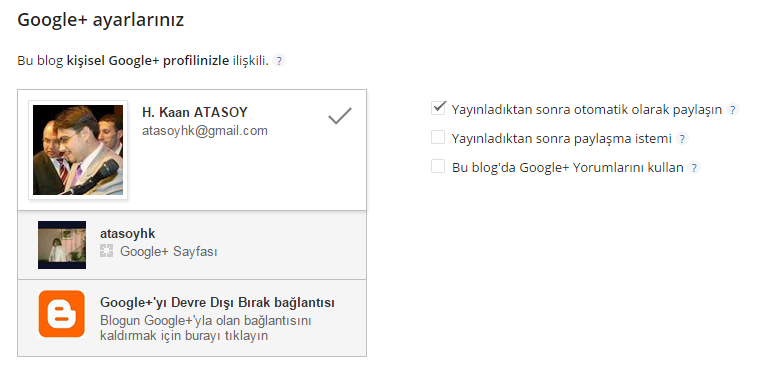Click checkmark icon on H. Kaan ATASOY card

(340, 116)
